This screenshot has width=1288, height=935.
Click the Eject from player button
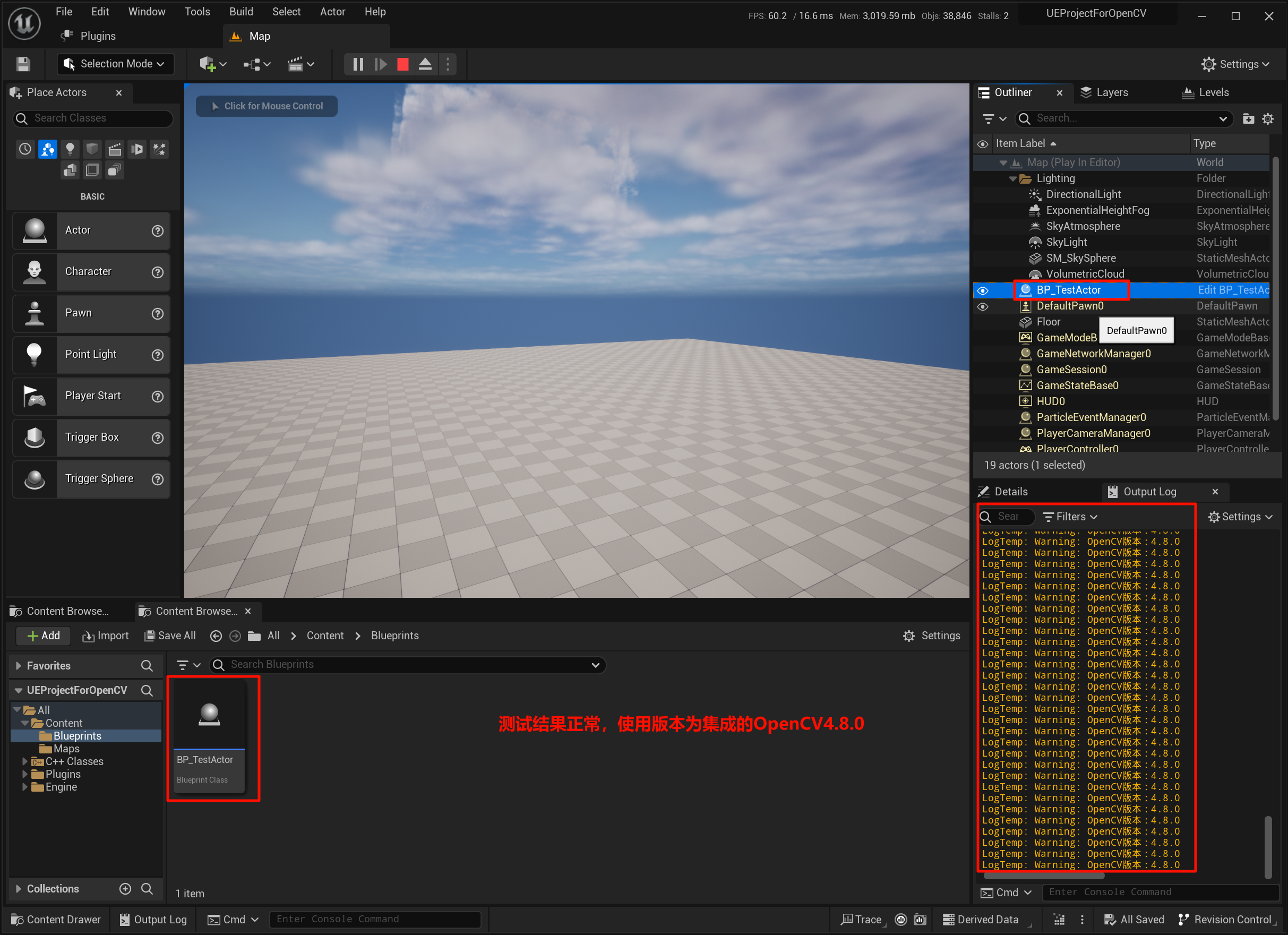point(425,64)
